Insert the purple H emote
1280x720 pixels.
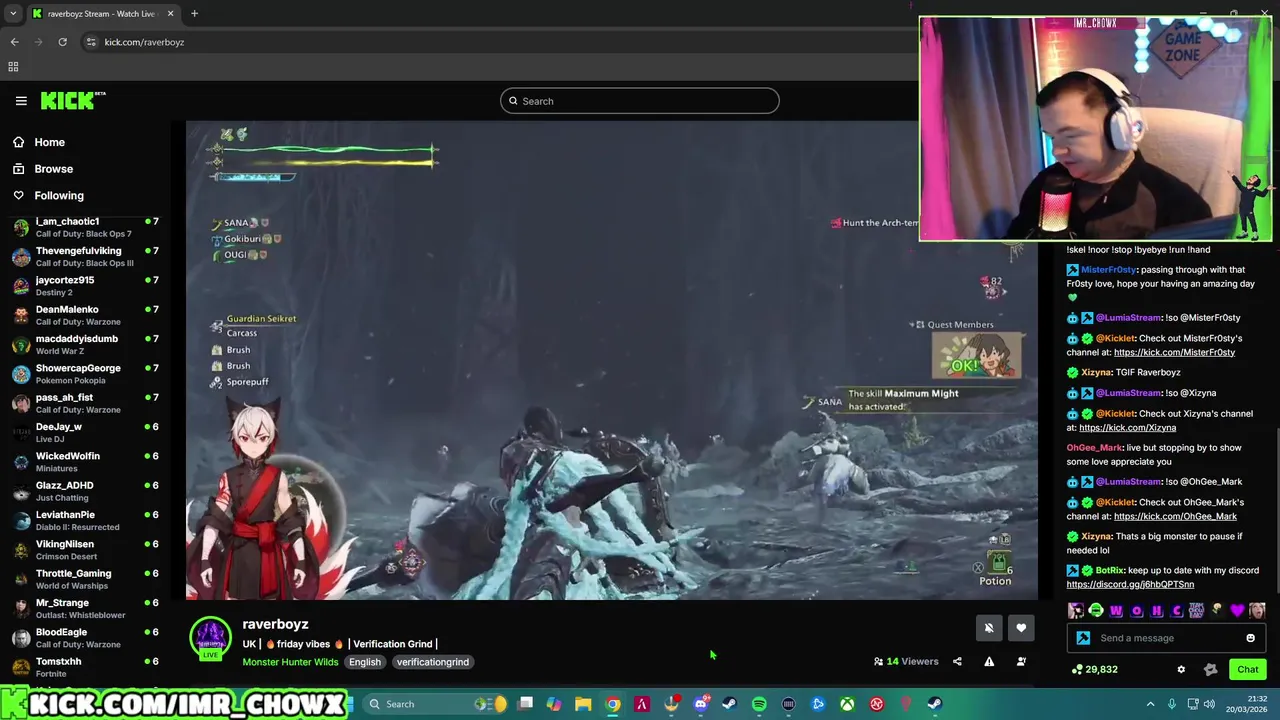tap(1157, 610)
